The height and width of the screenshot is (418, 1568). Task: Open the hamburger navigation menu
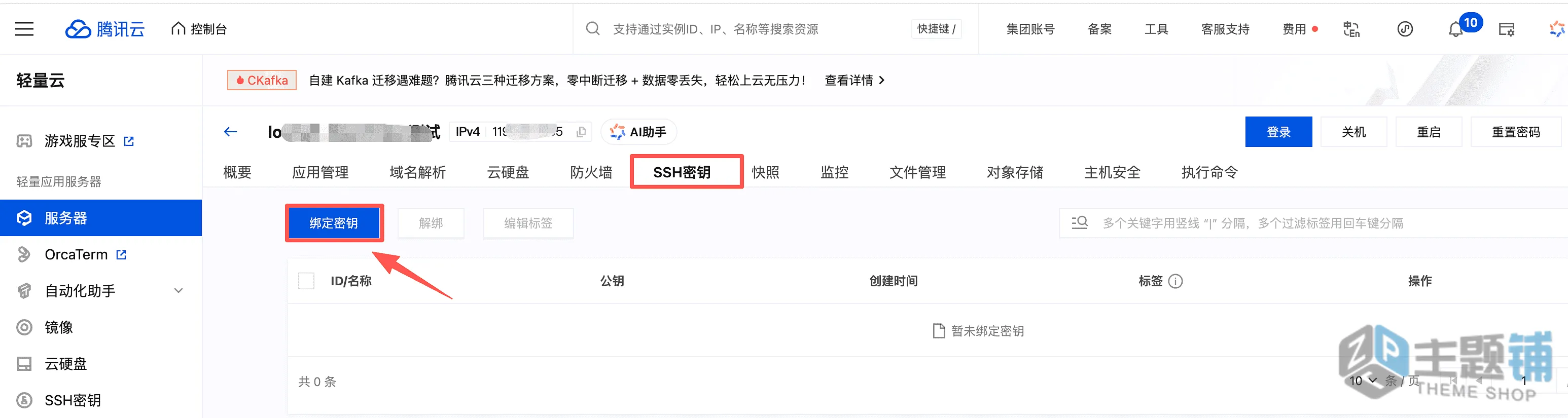coord(24,28)
